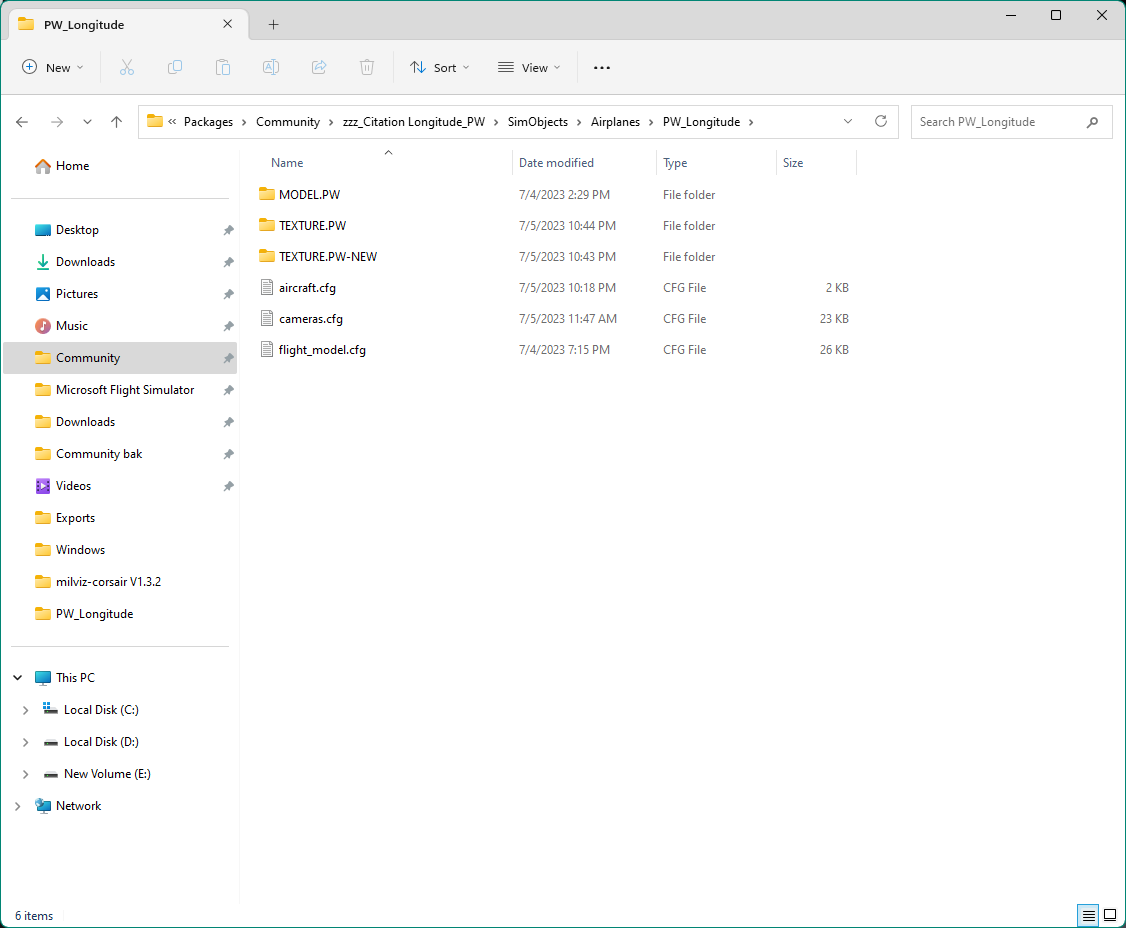
Task: Collapse the This PC tree node
Action: point(17,678)
